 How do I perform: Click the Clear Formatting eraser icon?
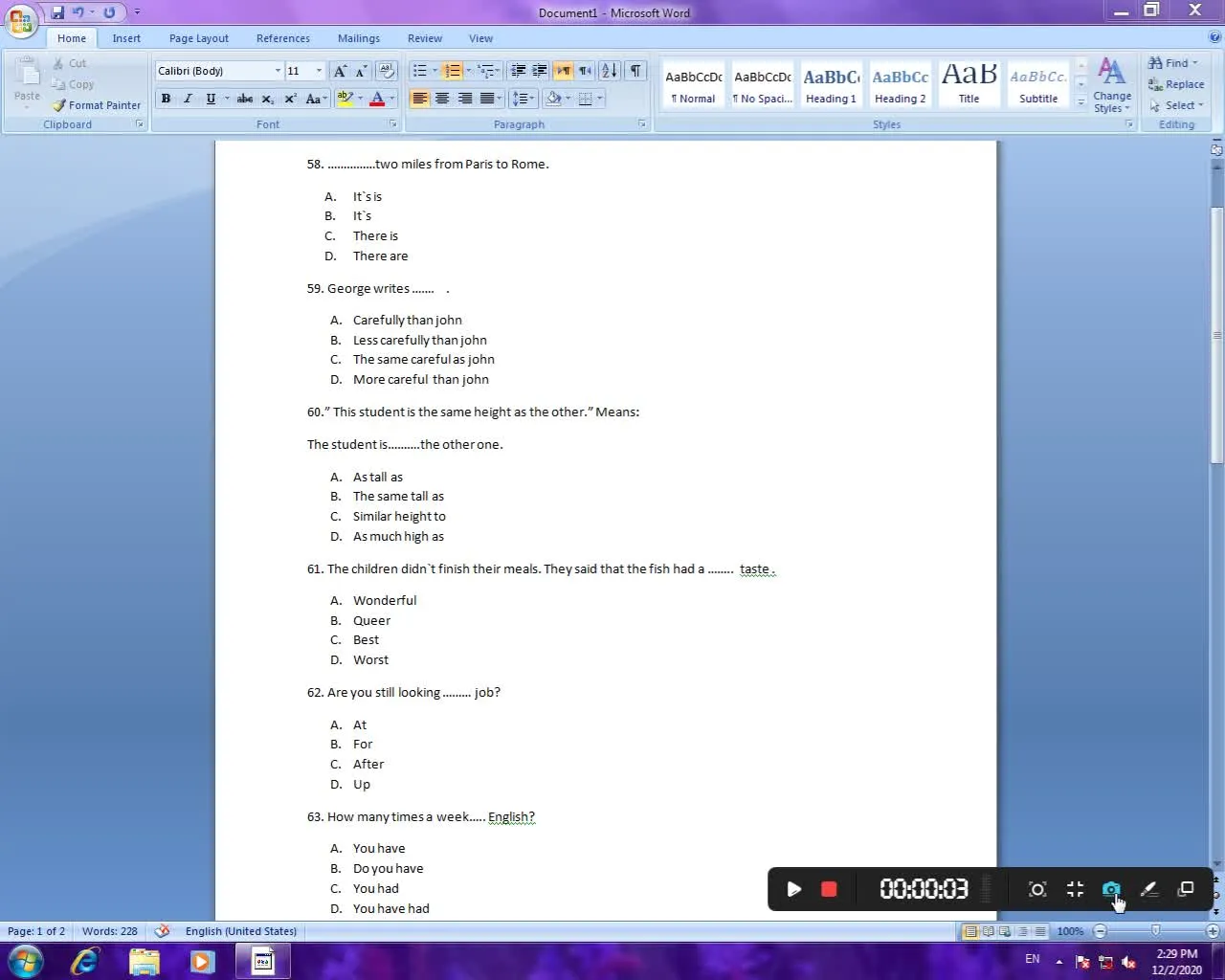(x=387, y=71)
